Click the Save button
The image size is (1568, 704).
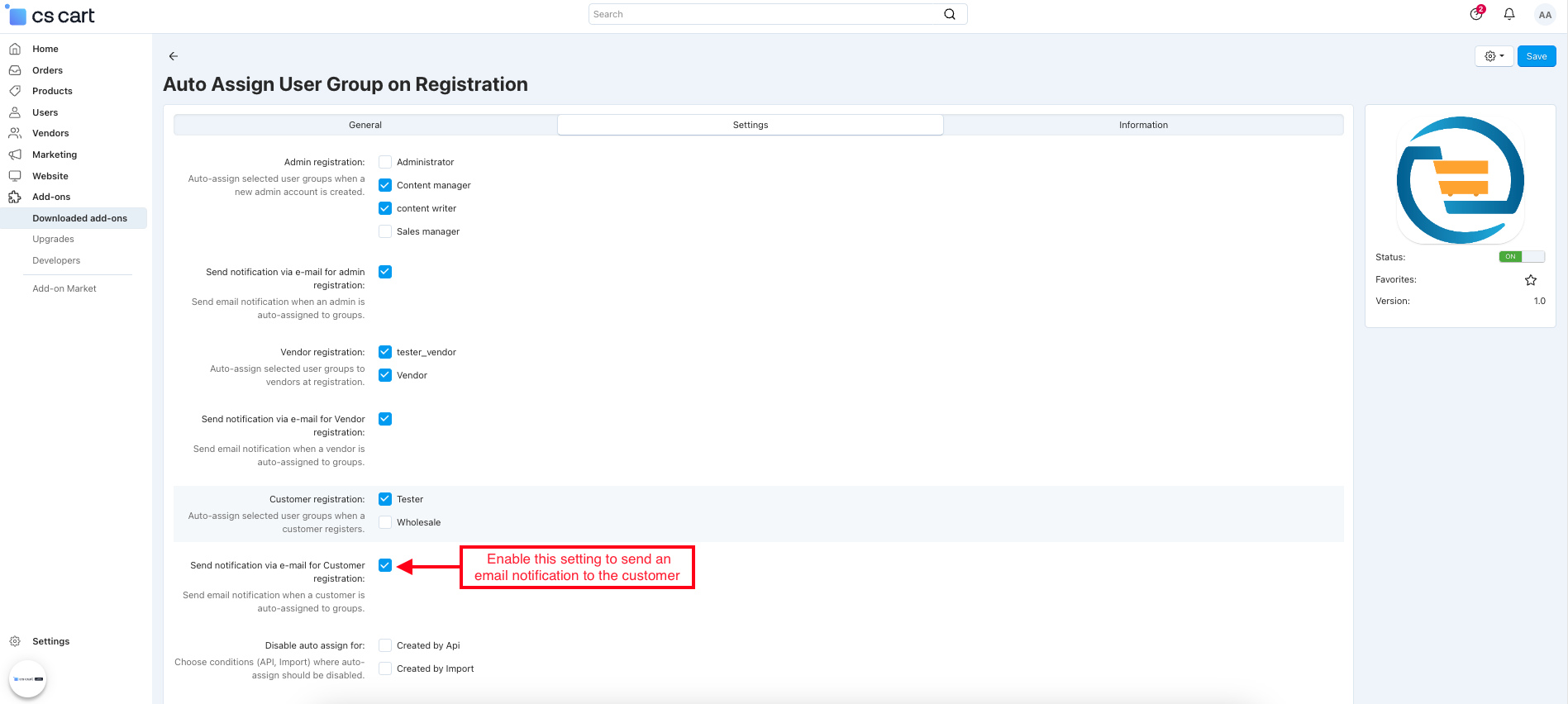tap(1536, 56)
